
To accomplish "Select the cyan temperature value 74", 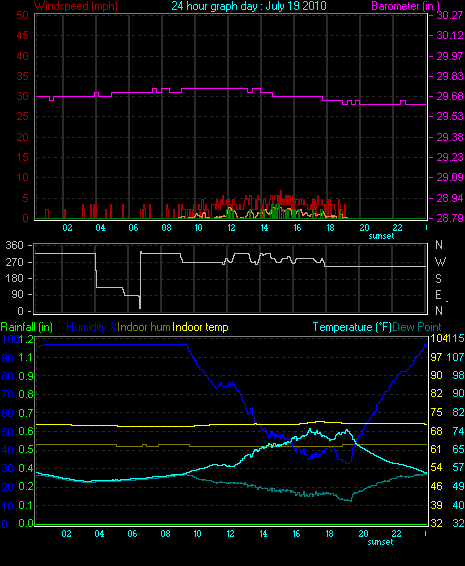I will [x=459, y=431].
